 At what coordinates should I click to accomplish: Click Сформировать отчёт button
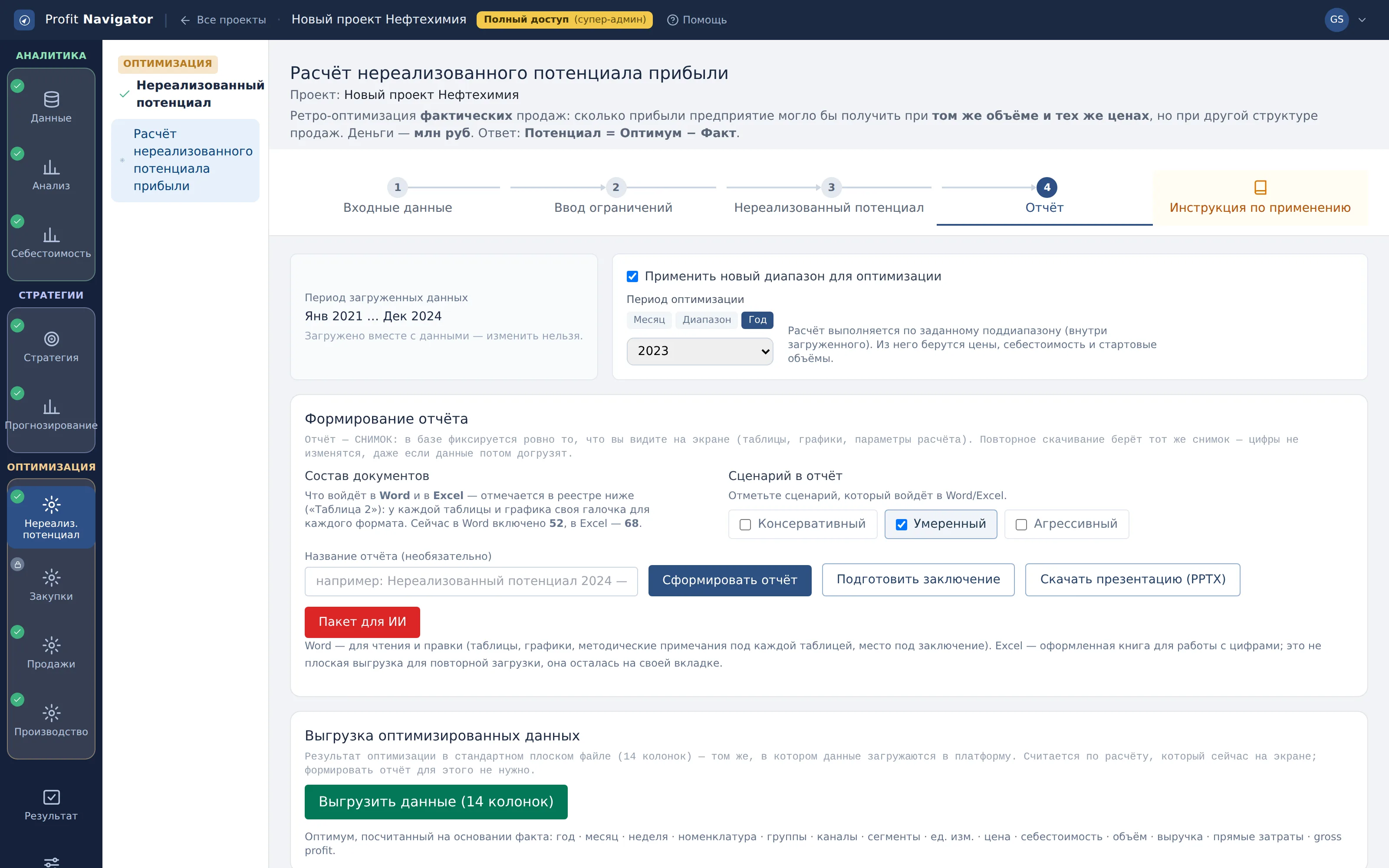[730, 580]
